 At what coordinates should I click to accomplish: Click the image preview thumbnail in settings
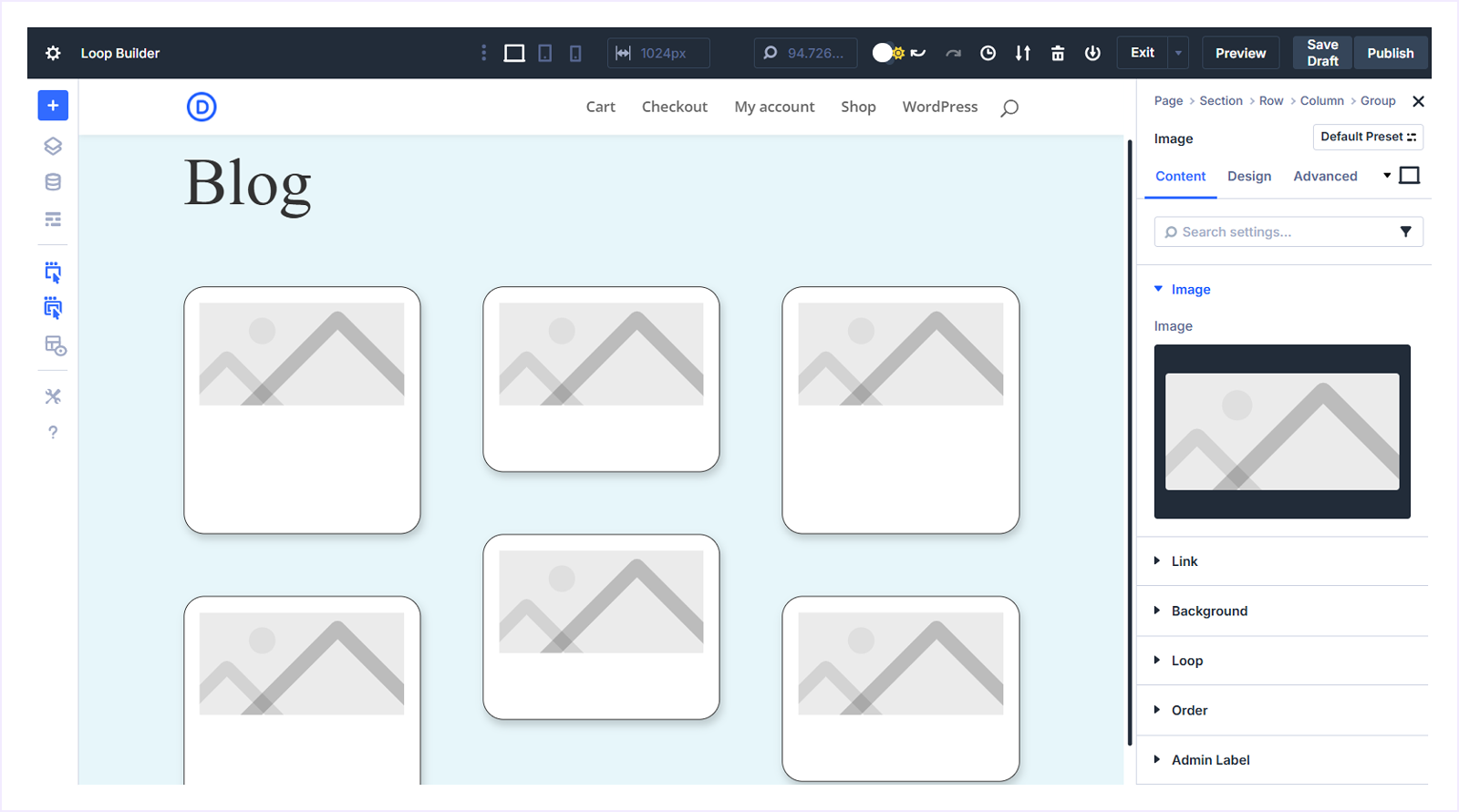click(1282, 431)
